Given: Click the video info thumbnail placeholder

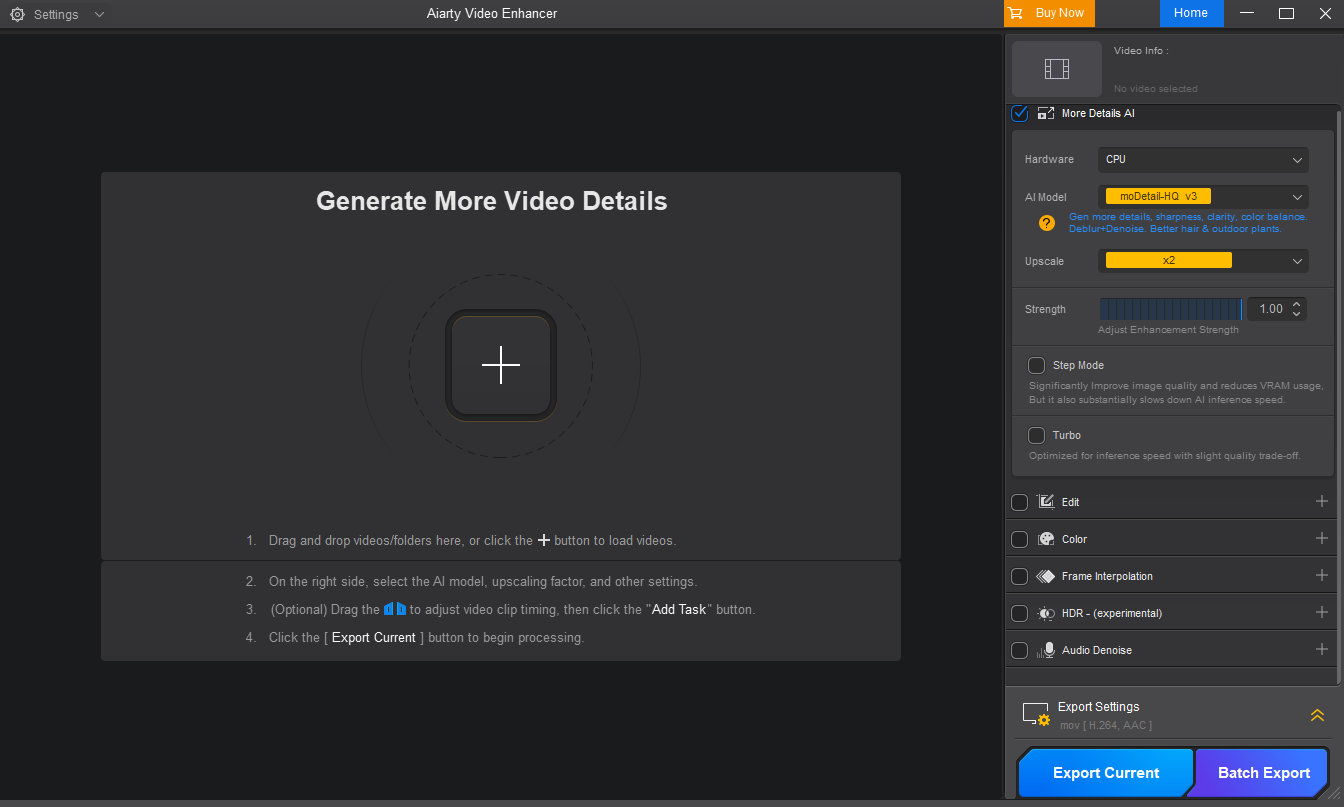Looking at the screenshot, I should click(x=1056, y=68).
